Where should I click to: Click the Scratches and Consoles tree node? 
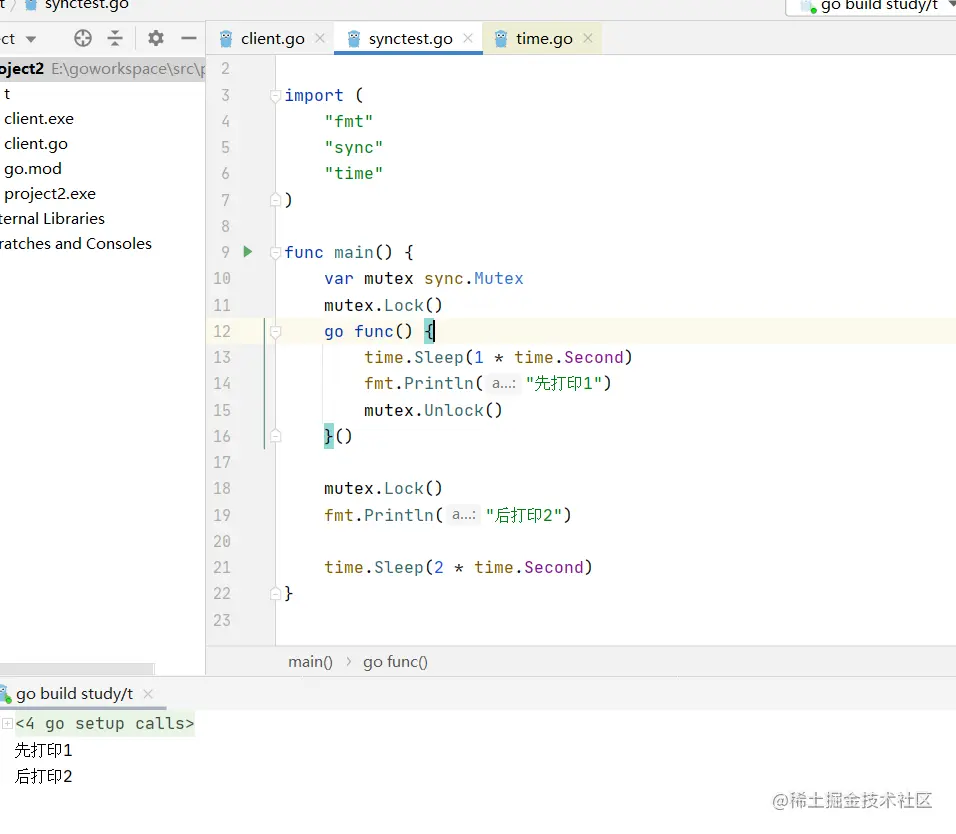click(75, 244)
